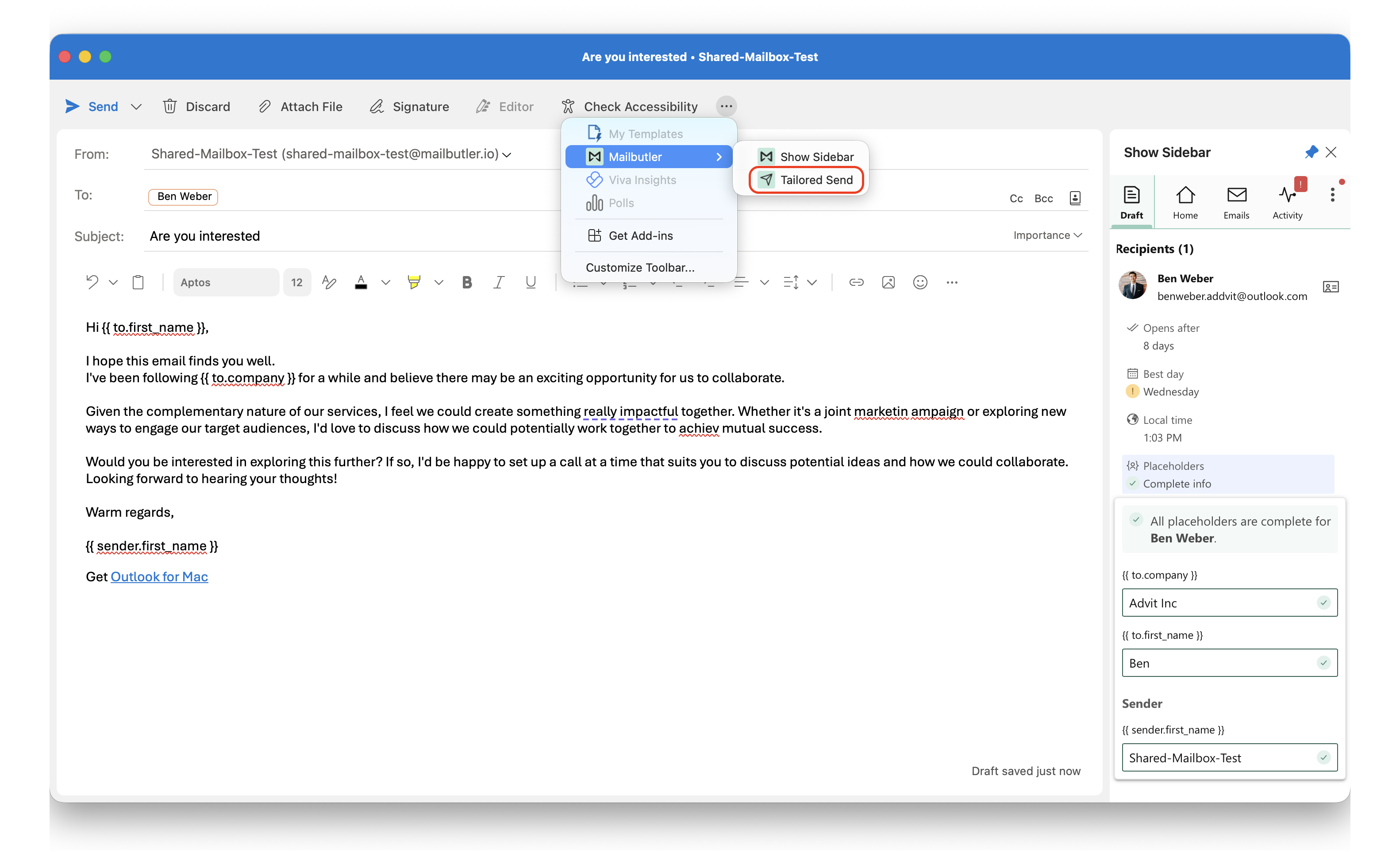Select Customize Toolbar... entry
The image size is (1400, 868).
649,268
